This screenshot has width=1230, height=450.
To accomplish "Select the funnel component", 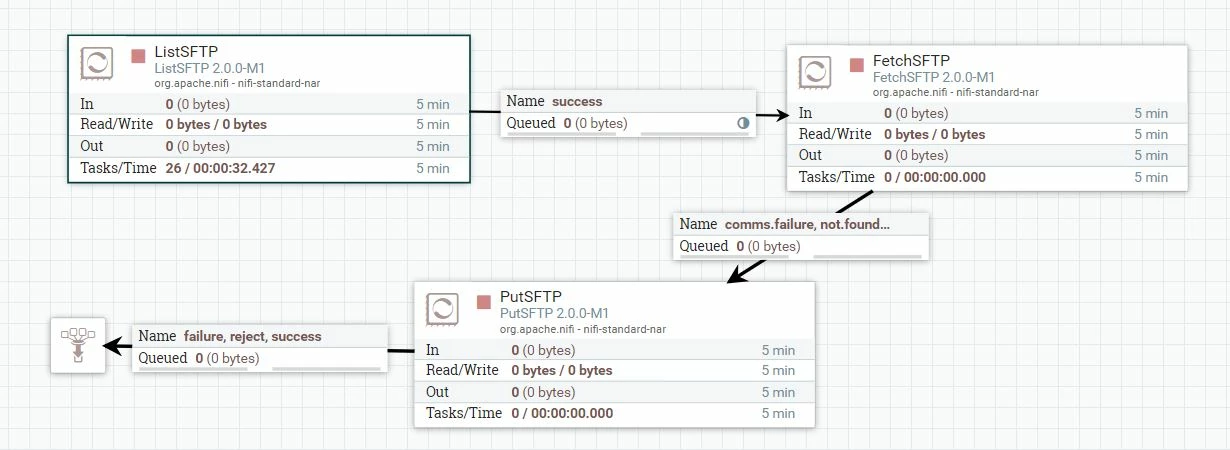I will click(78, 346).
